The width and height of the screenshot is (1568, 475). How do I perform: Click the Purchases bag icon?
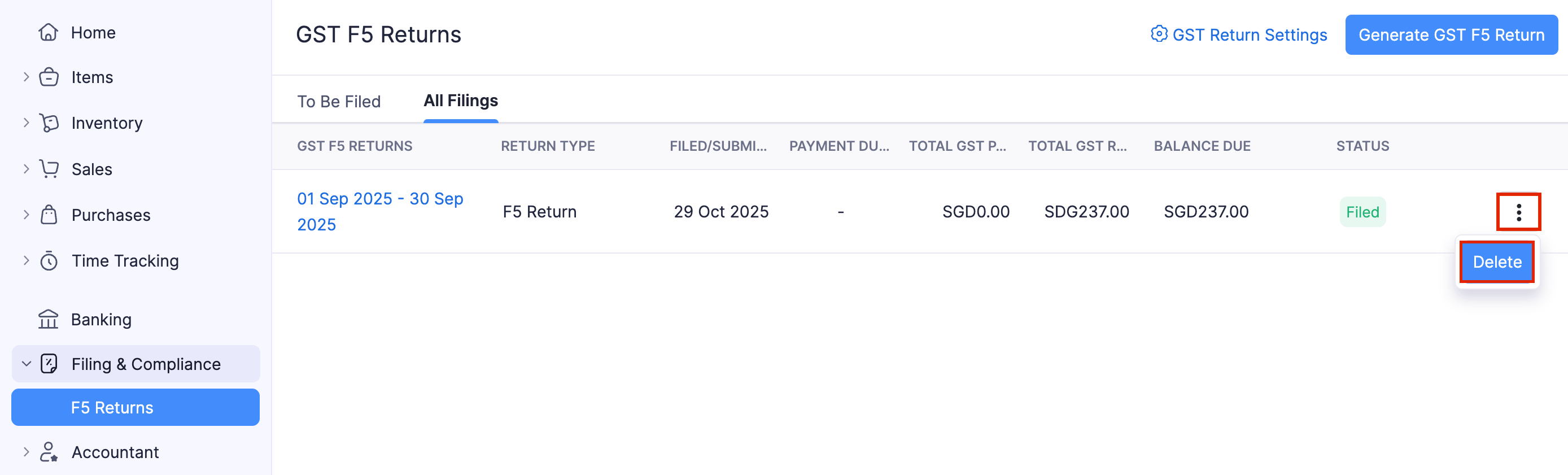[x=49, y=215]
